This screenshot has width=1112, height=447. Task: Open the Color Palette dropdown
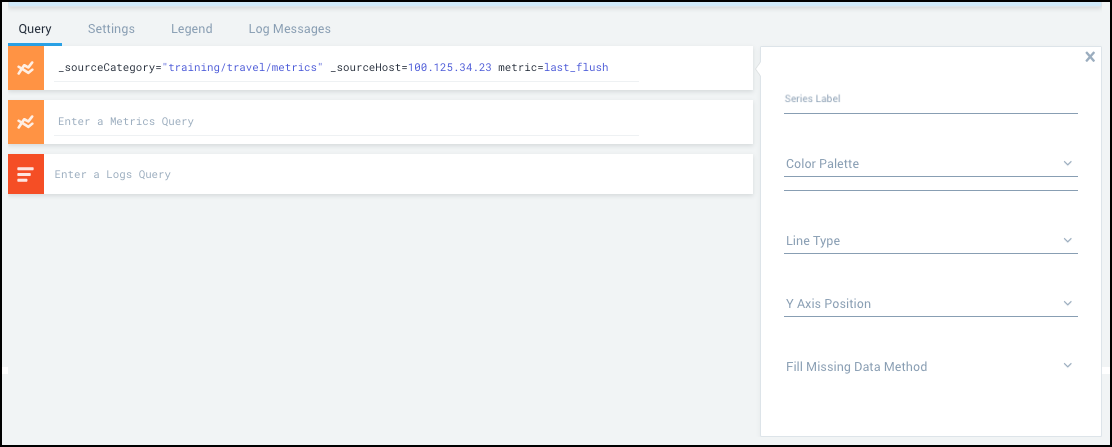point(928,163)
